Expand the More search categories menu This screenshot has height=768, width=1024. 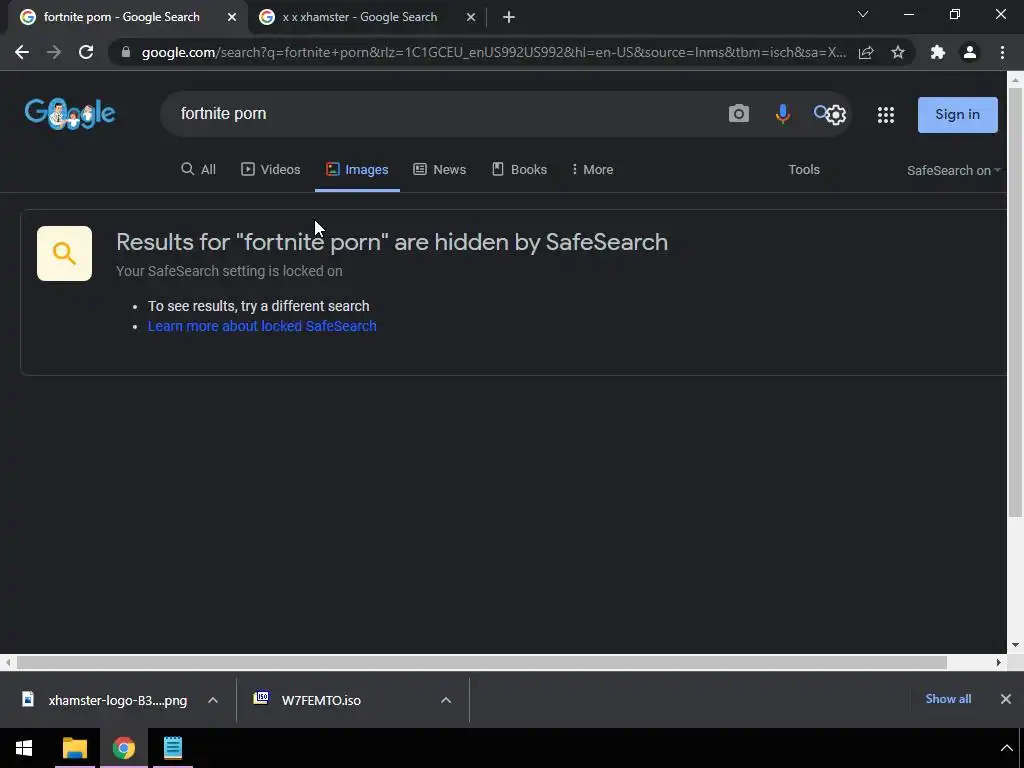click(x=592, y=169)
